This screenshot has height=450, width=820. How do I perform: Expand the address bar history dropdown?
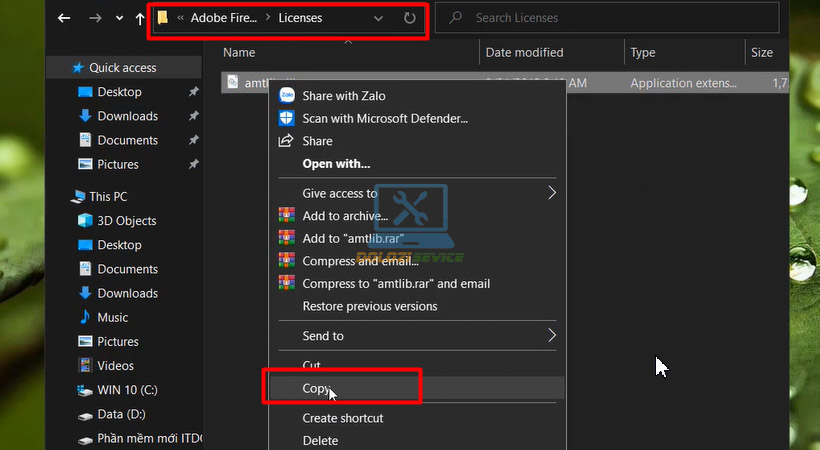pyautogui.click(x=378, y=18)
